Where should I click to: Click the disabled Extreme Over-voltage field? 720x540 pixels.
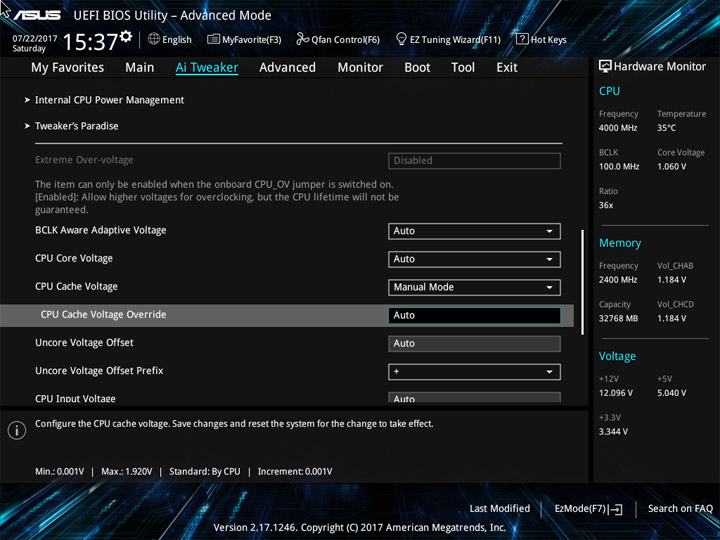click(x=474, y=161)
